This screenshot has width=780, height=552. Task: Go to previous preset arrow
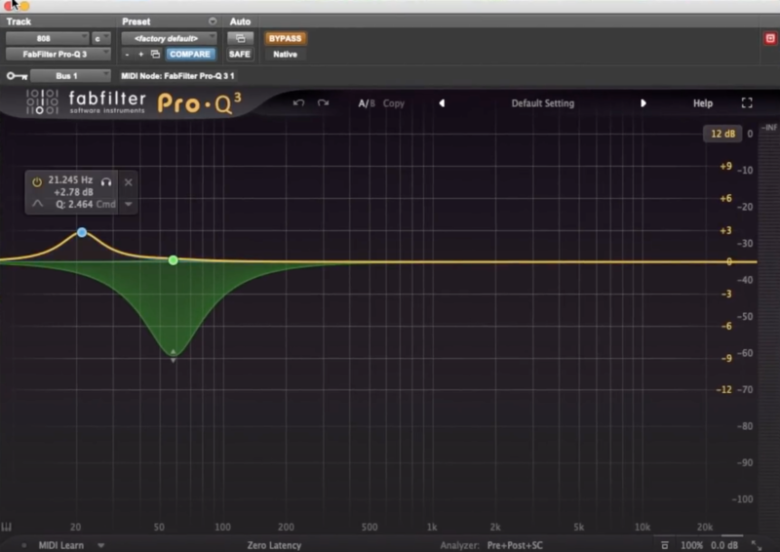point(442,103)
